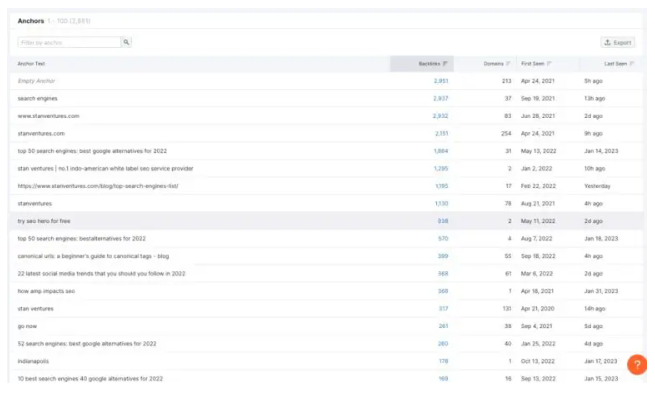The width and height of the screenshot is (655, 395).
Task: Select canonical urls: a beginner's guide anchor
Action: [x=93, y=256]
